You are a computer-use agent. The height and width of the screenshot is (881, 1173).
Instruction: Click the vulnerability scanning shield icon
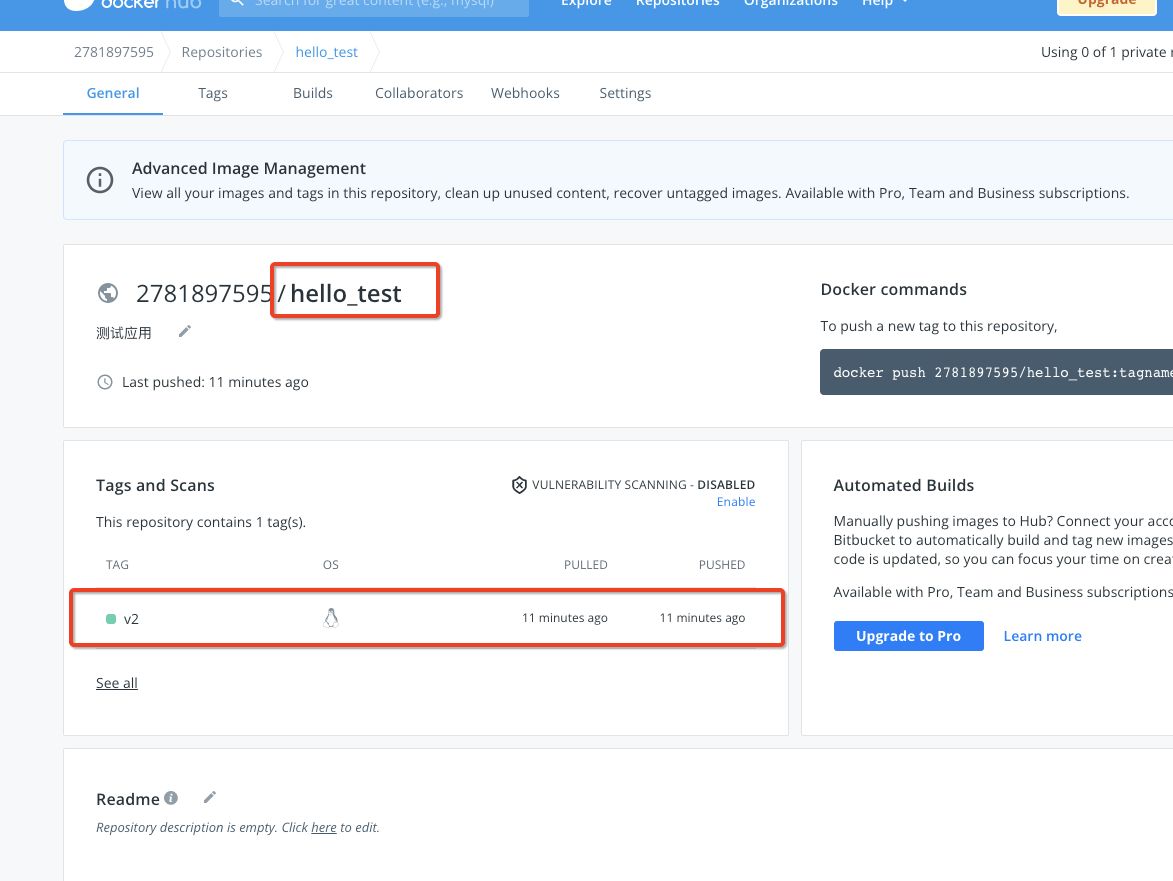click(x=519, y=484)
